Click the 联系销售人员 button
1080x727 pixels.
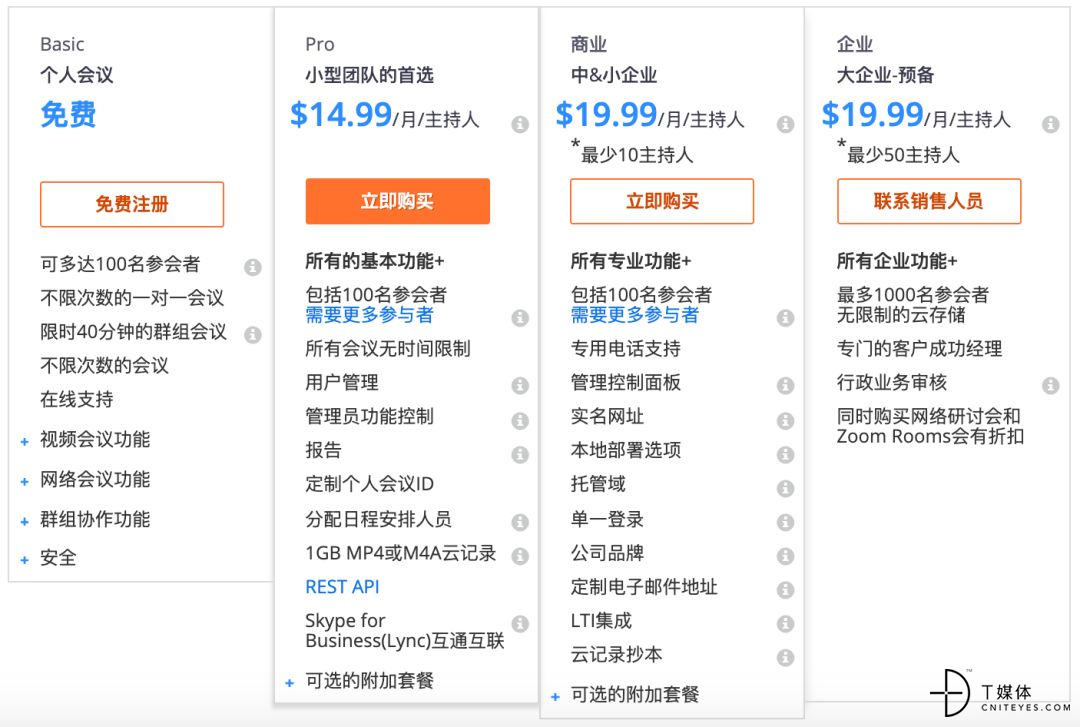tap(929, 201)
